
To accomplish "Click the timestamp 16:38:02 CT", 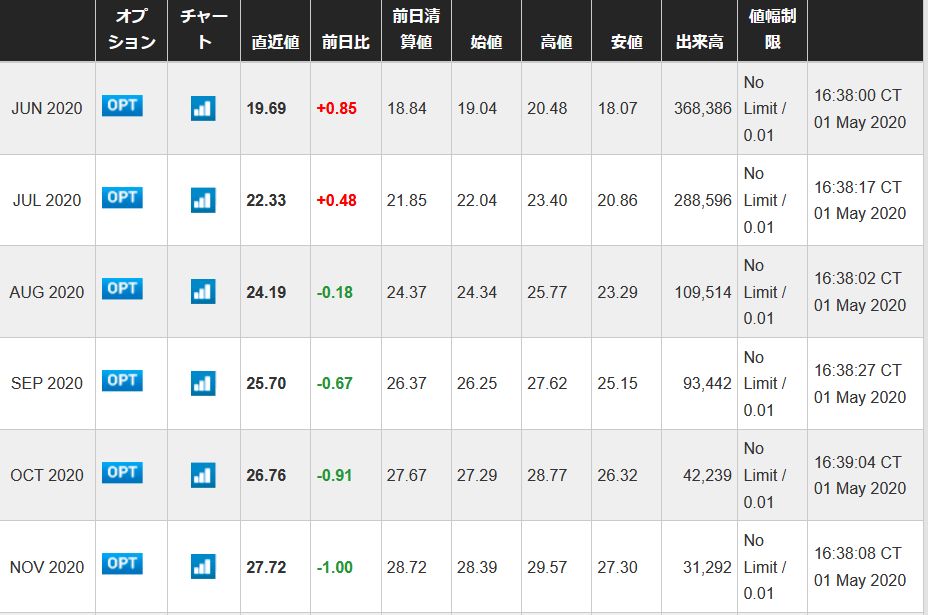I will point(858,278).
